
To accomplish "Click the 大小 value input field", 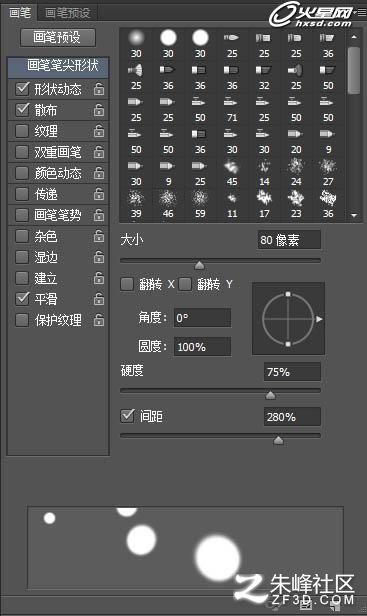I will 289,240.
